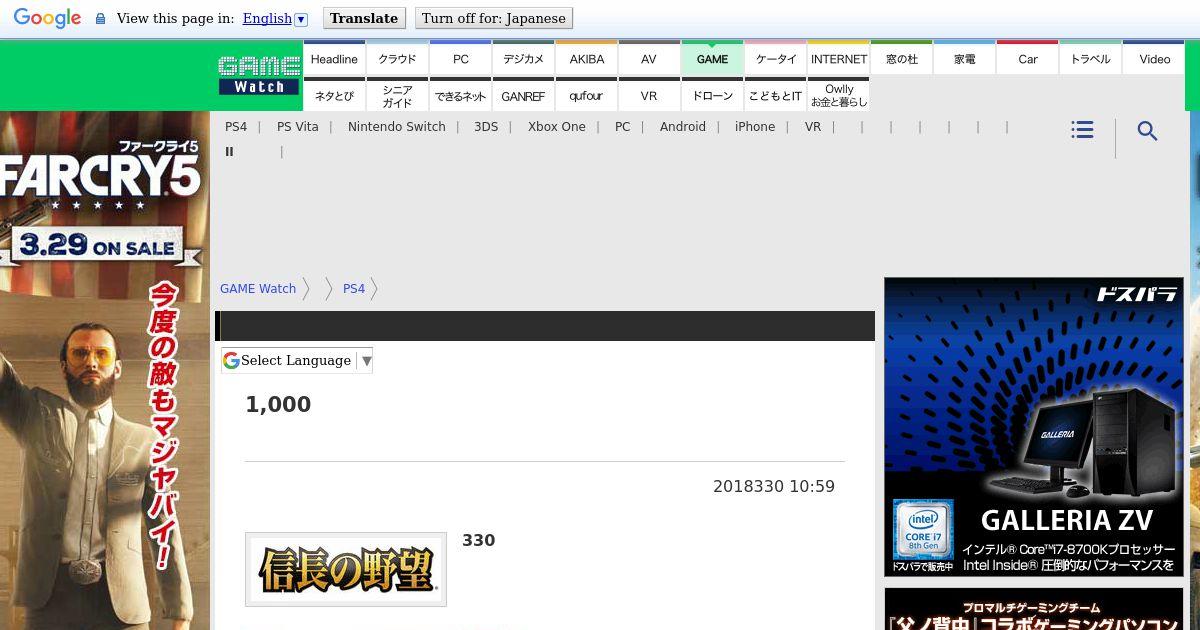Image resolution: width=1200 pixels, height=630 pixels.
Task: Open the ケータイ tab
Action: pos(776,59)
